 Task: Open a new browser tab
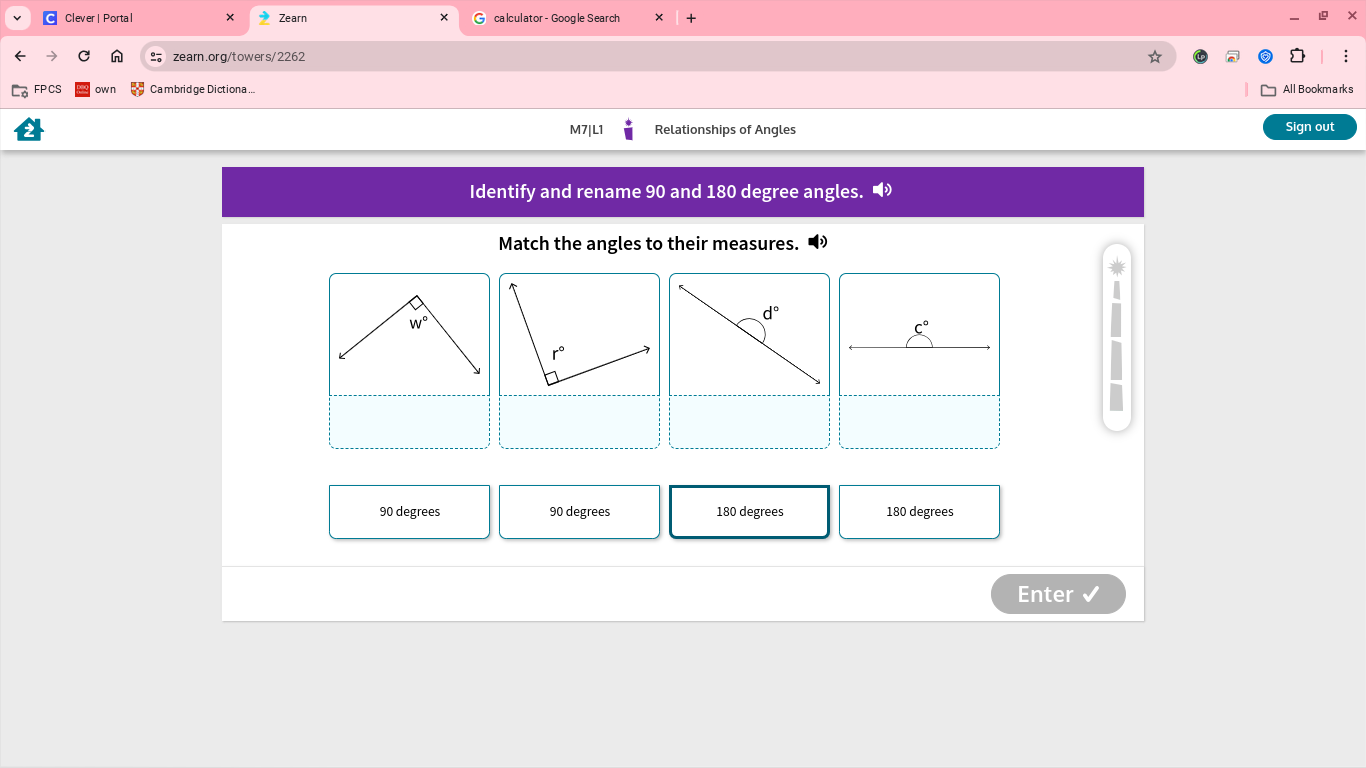691,18
